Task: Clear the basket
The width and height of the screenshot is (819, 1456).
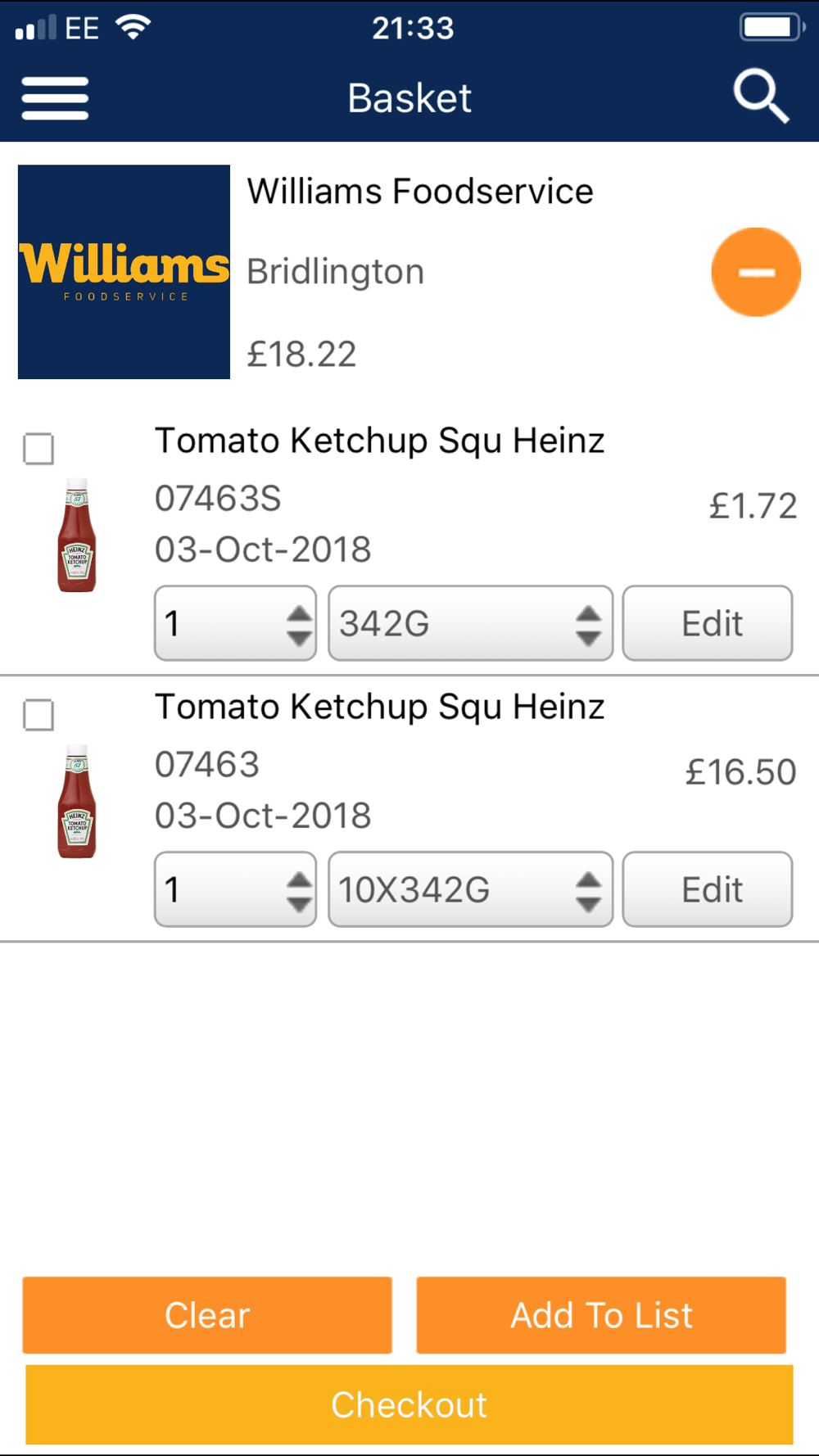Action: 207,1315
